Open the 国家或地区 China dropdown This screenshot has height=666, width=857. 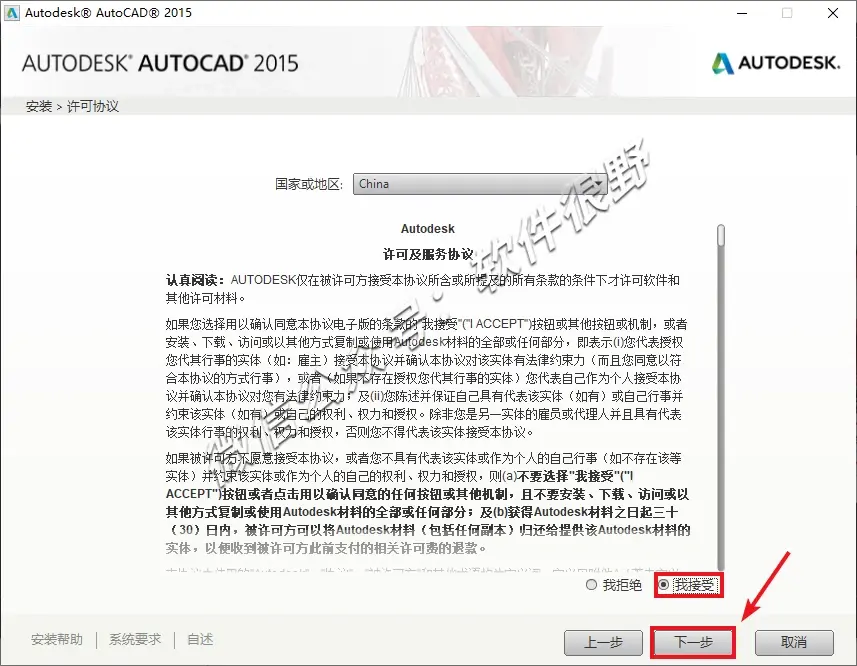pyautogui.click(x=480, y=184)
